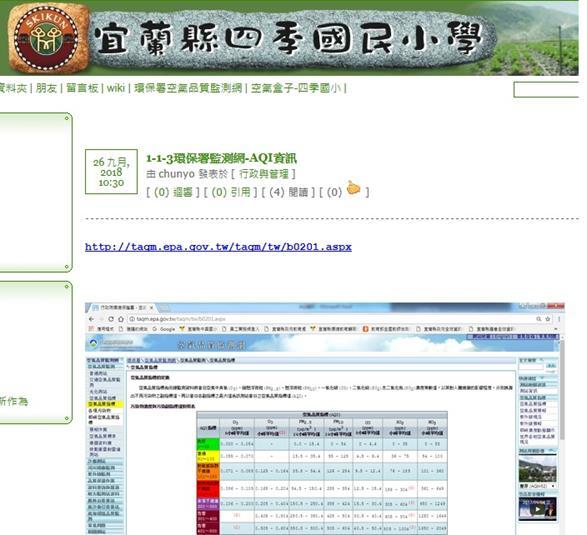View author chunyo's profile
This screenshot has height=535, width=587.
[x=176, y=174]
